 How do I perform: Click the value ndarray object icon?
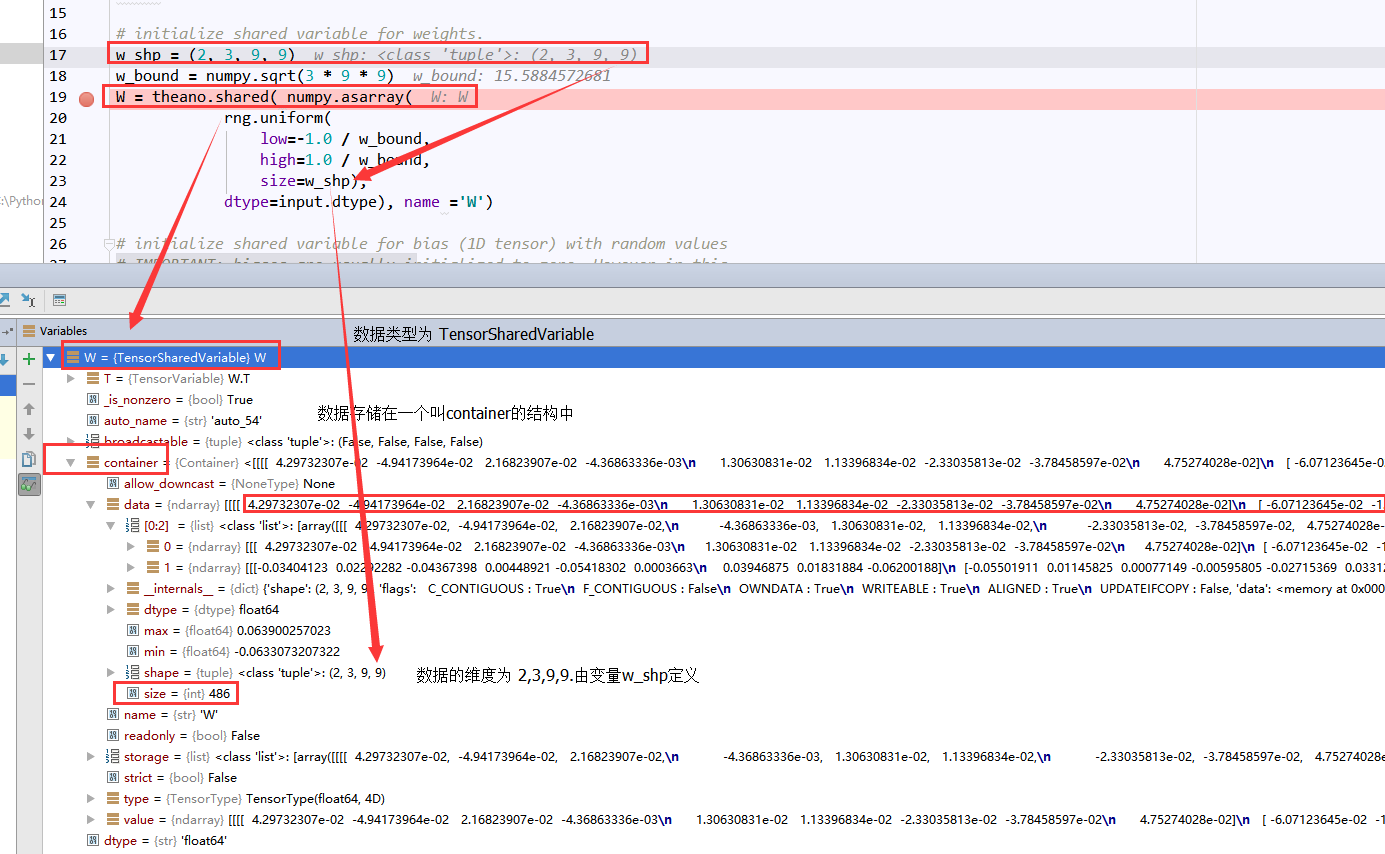(x=113, y=819)
